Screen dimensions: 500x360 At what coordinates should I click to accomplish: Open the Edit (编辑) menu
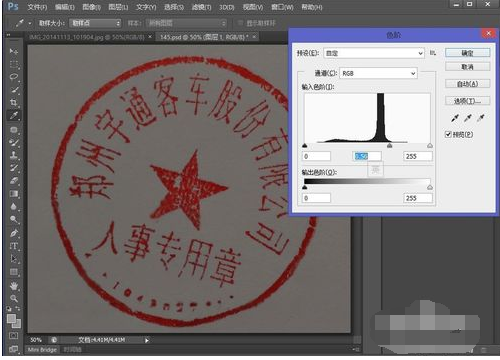click(x=64, y=7)
